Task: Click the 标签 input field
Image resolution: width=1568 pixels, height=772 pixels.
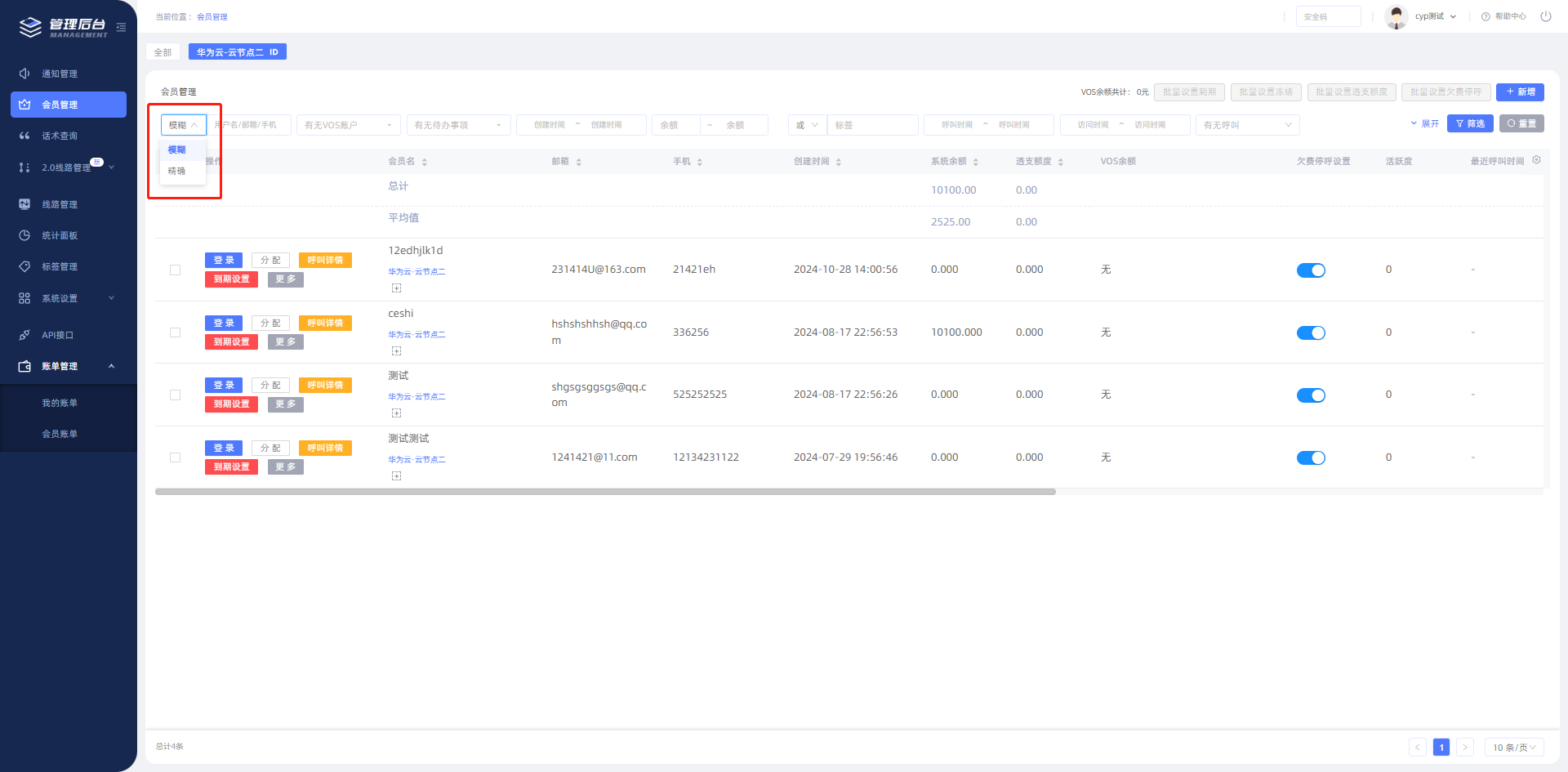Action: (873, 125)
